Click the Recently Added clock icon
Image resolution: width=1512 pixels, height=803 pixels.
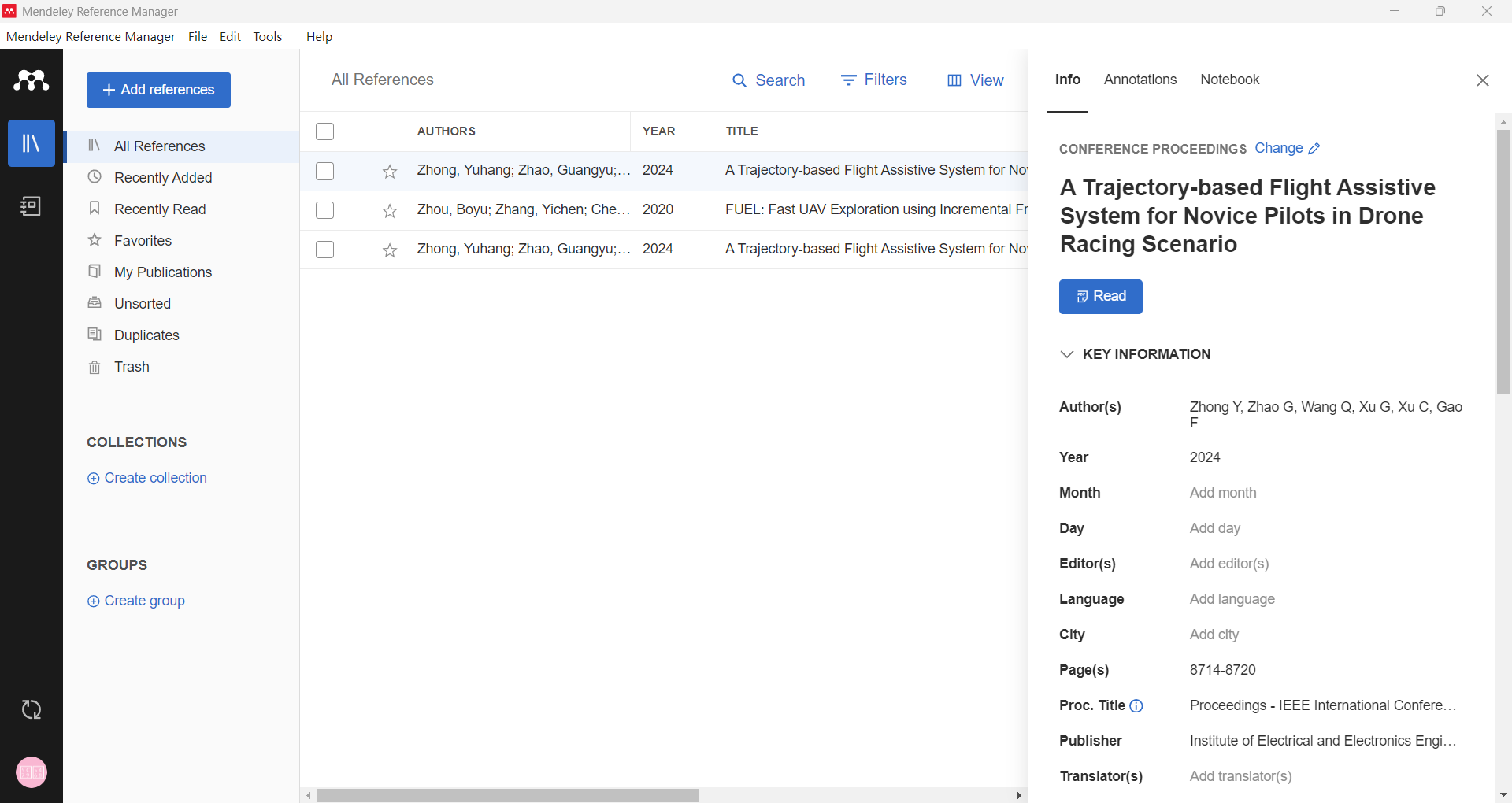[94, 177]
